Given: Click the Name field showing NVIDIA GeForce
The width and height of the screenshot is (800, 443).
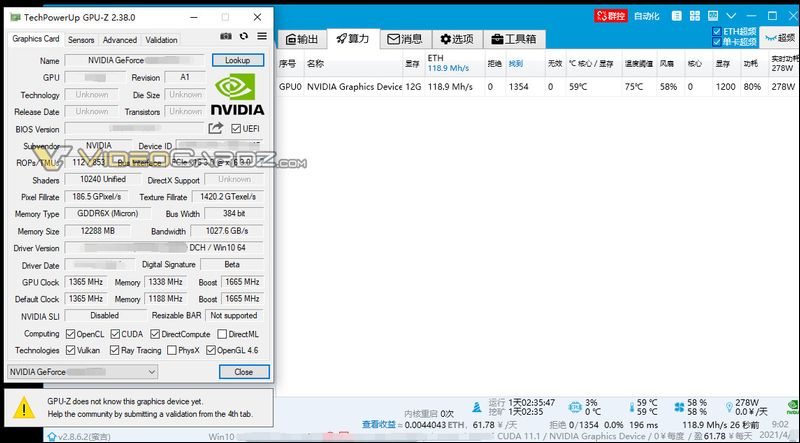Looking at the screenshot, I should (x=135, y=60).
